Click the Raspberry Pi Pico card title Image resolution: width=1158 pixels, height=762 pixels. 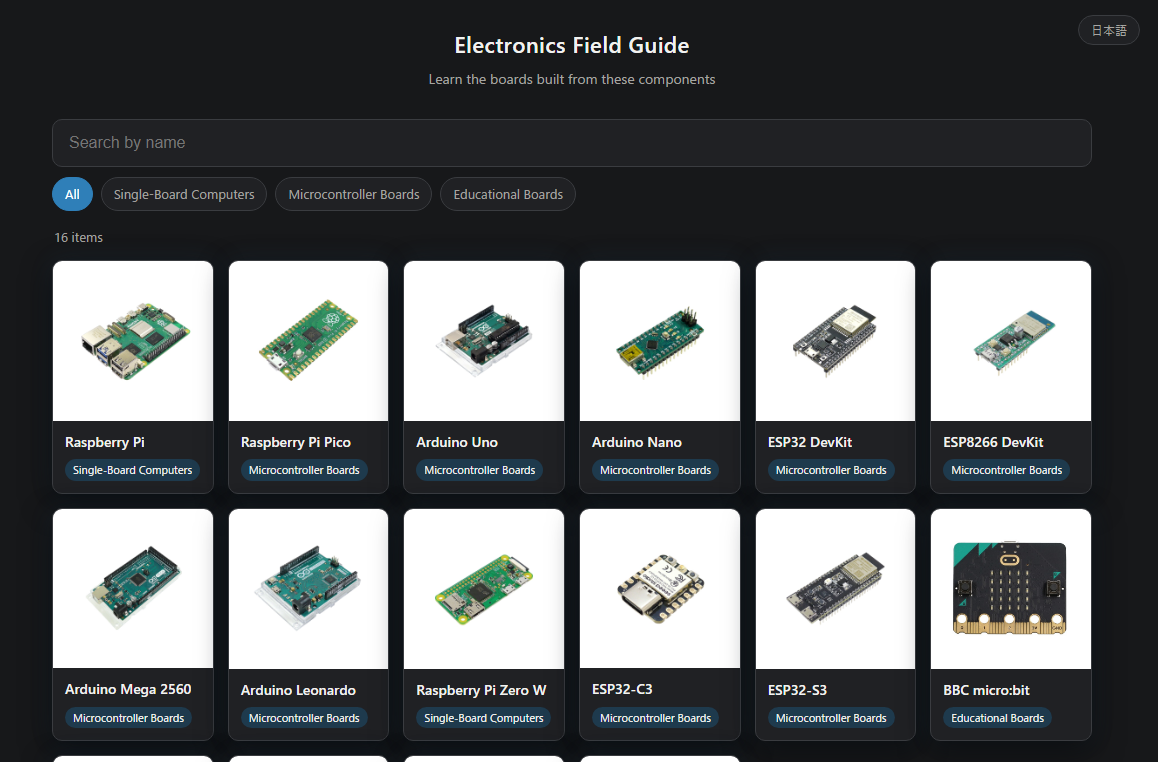click(x=295, y=442)
